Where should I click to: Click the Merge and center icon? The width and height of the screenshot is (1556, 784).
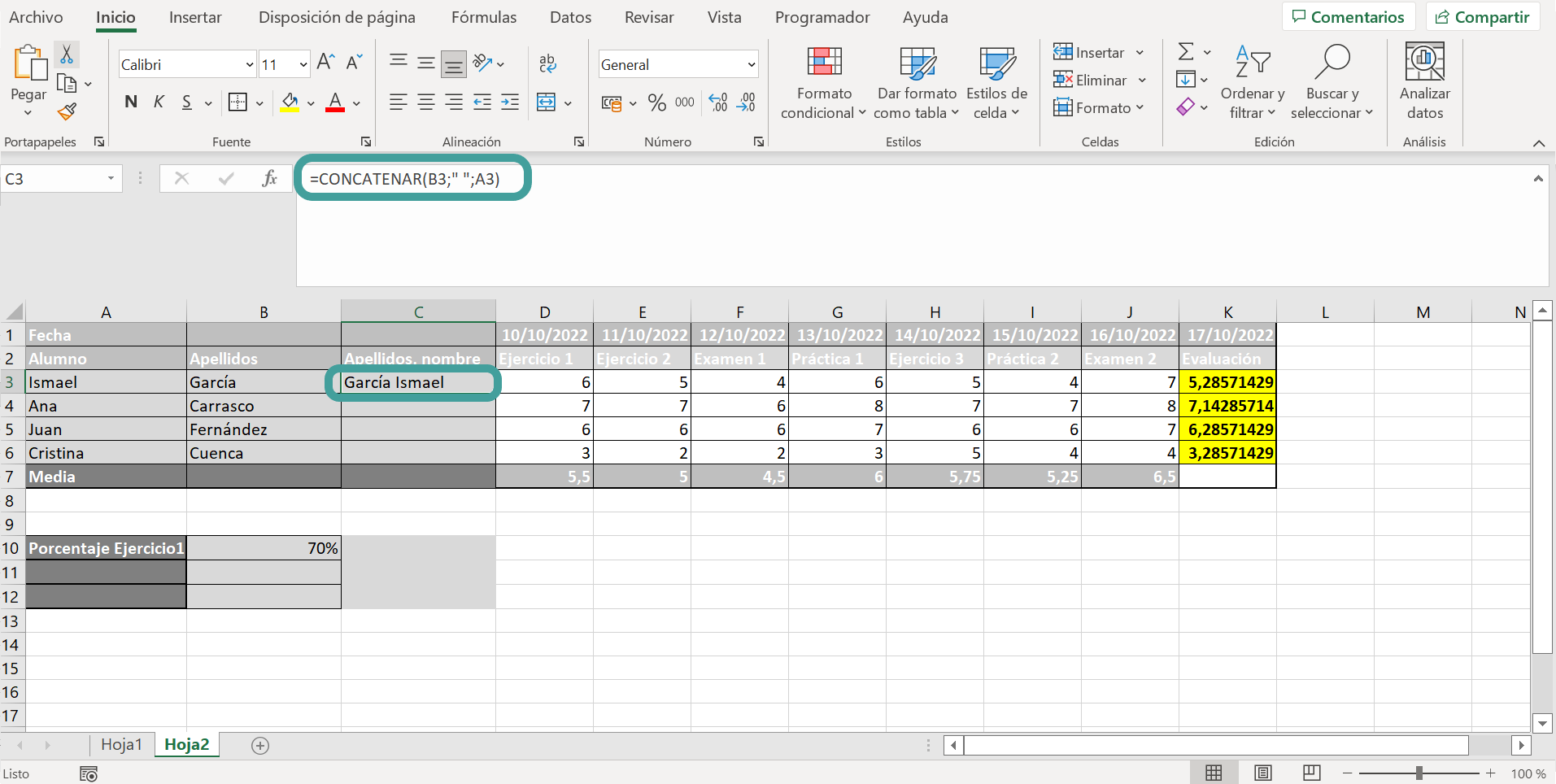click(x=547, y=102)
